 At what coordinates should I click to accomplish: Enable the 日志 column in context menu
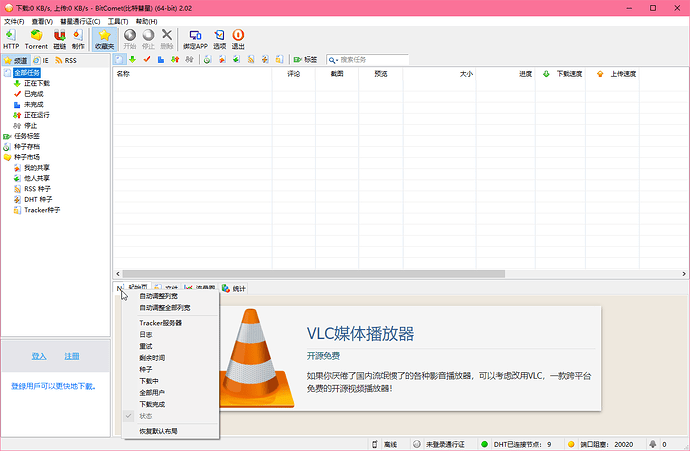point(170,334)
